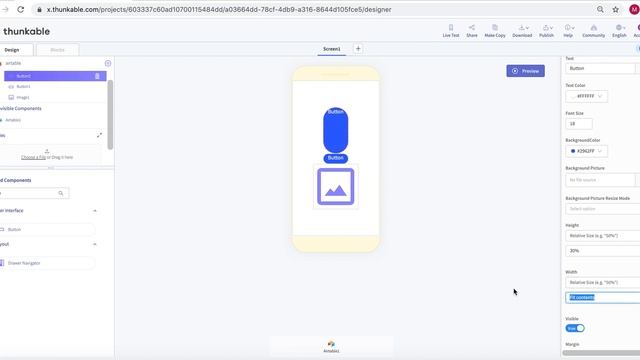Click the upload icon above Choose a File
The height and width of the screenshot is (360, 640).
point(47,151)
